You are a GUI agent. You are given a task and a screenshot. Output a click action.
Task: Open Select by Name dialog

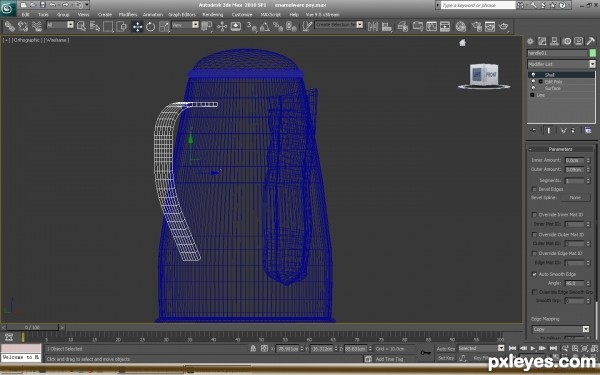[95, 26]
